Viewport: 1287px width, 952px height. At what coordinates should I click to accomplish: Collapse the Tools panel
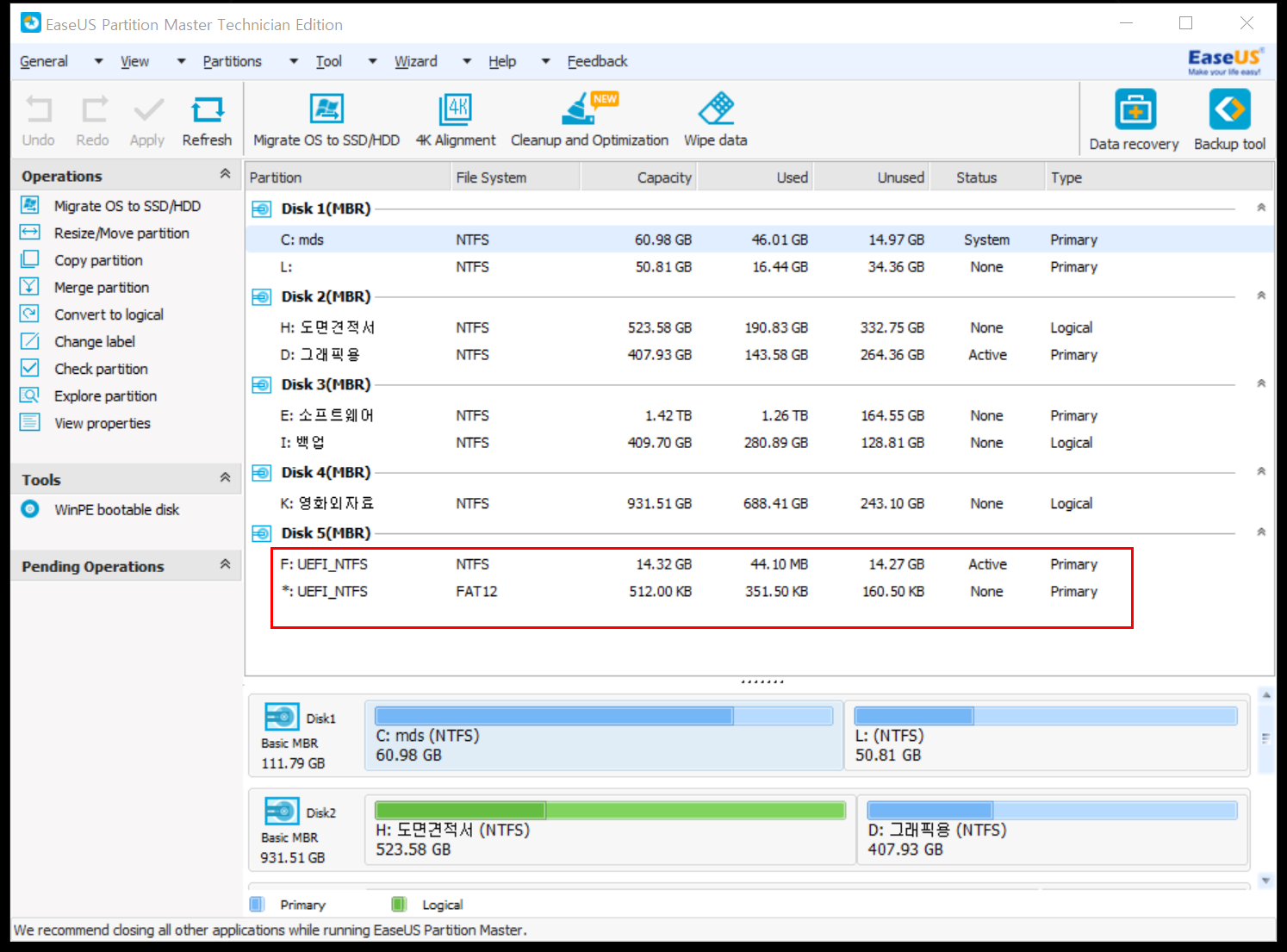click(225, 477)
